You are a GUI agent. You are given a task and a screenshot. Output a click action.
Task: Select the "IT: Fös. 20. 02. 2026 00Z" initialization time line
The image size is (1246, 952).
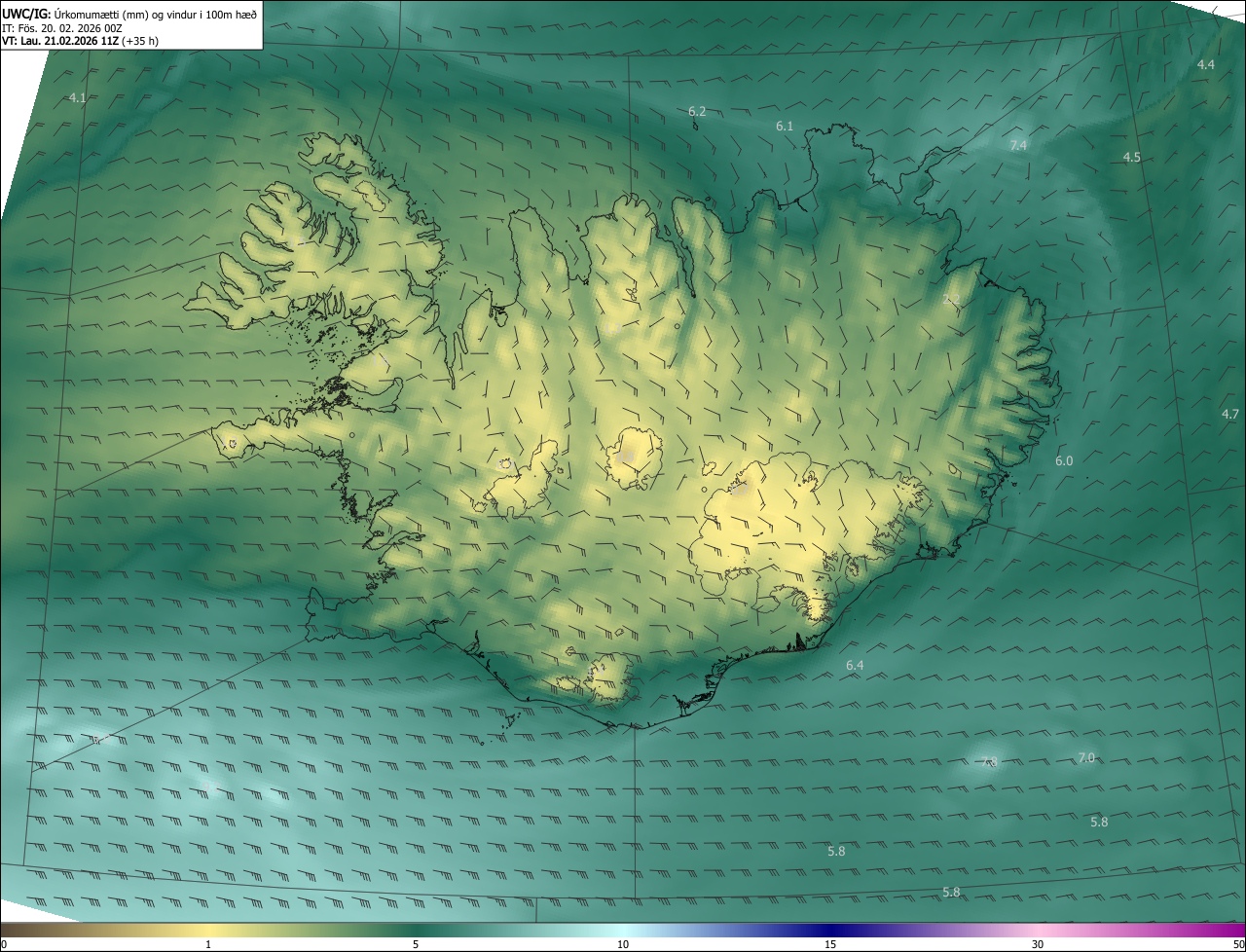point(61,27)
